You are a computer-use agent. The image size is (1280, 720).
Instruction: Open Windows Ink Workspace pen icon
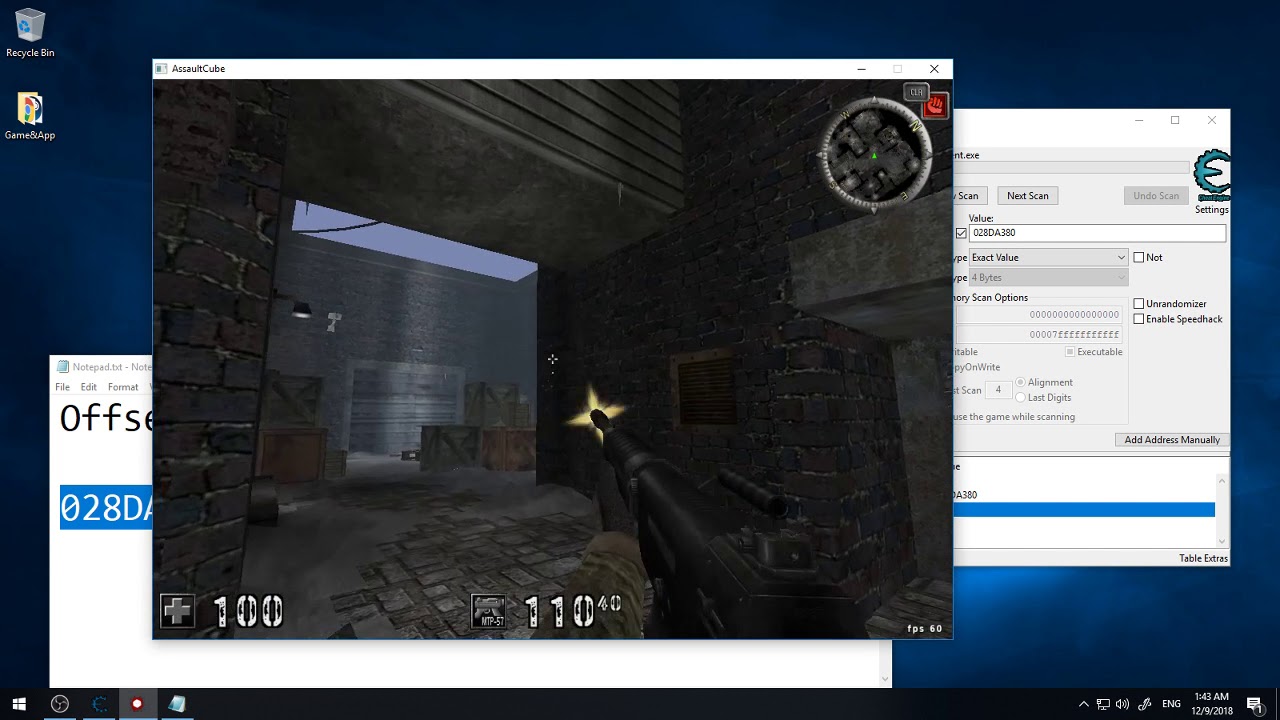click(x=1145, y=704)
